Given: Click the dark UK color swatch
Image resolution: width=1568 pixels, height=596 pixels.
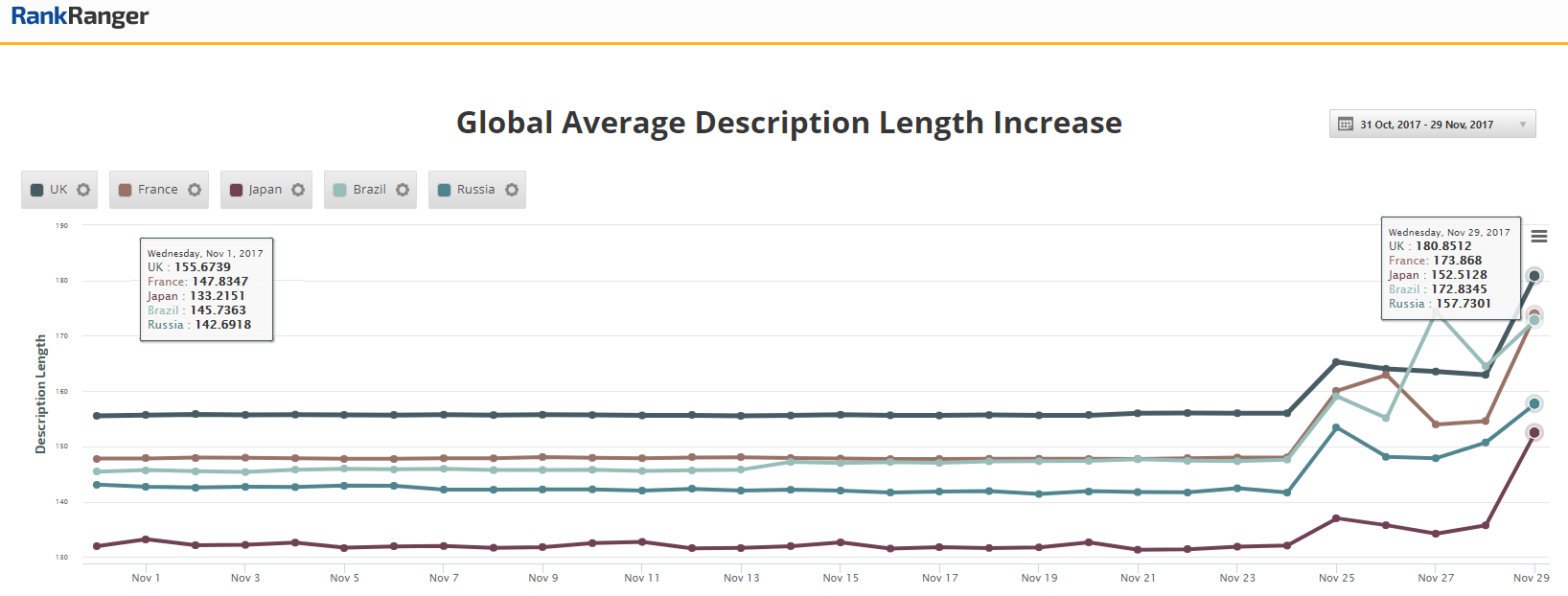Looking at the screenshot, I should click(37, 190).
